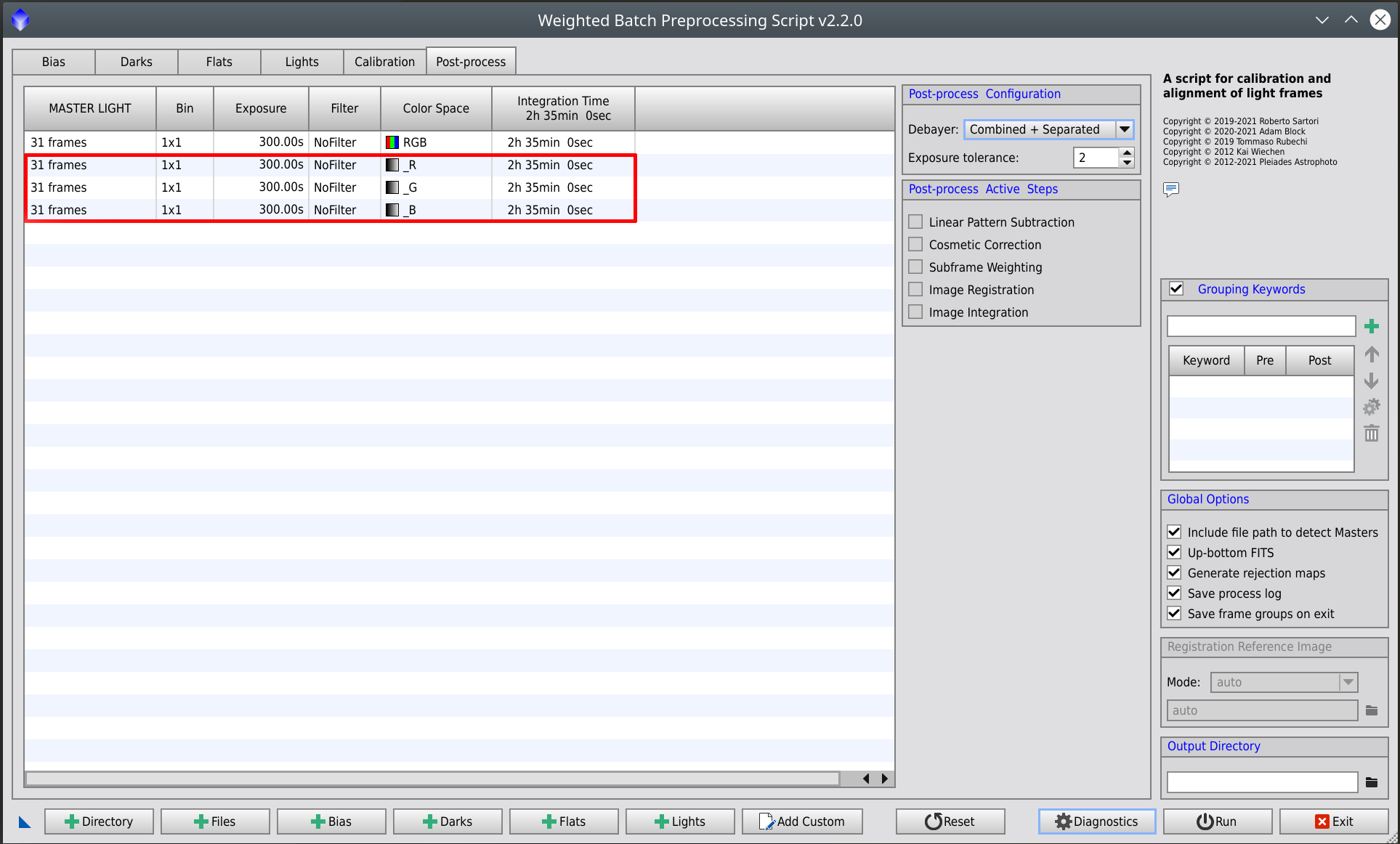This screenshot has width=1400, height=844.
Task: Add grouping keyword with green plus icon
Action: pos(1372,326)
